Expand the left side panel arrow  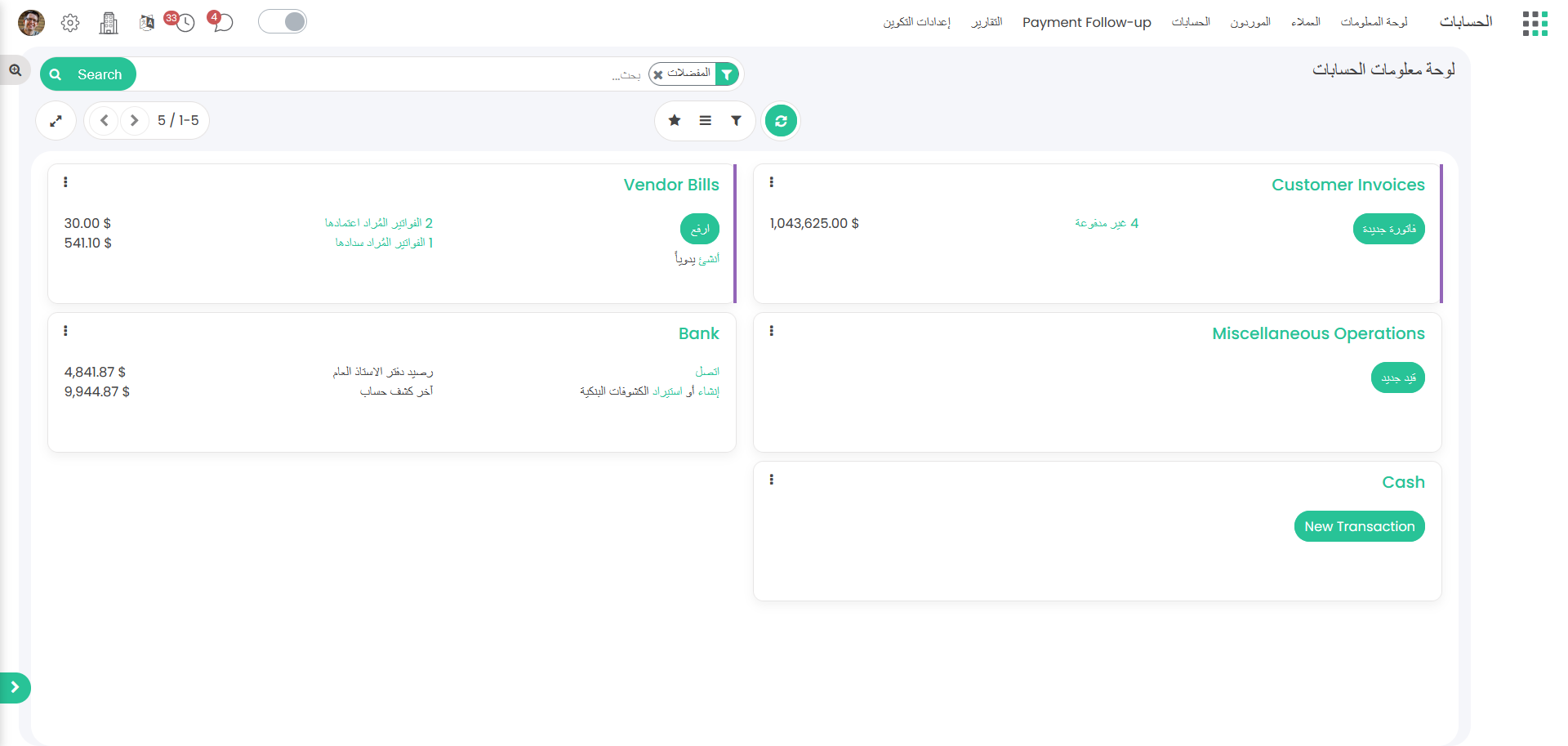15,687
